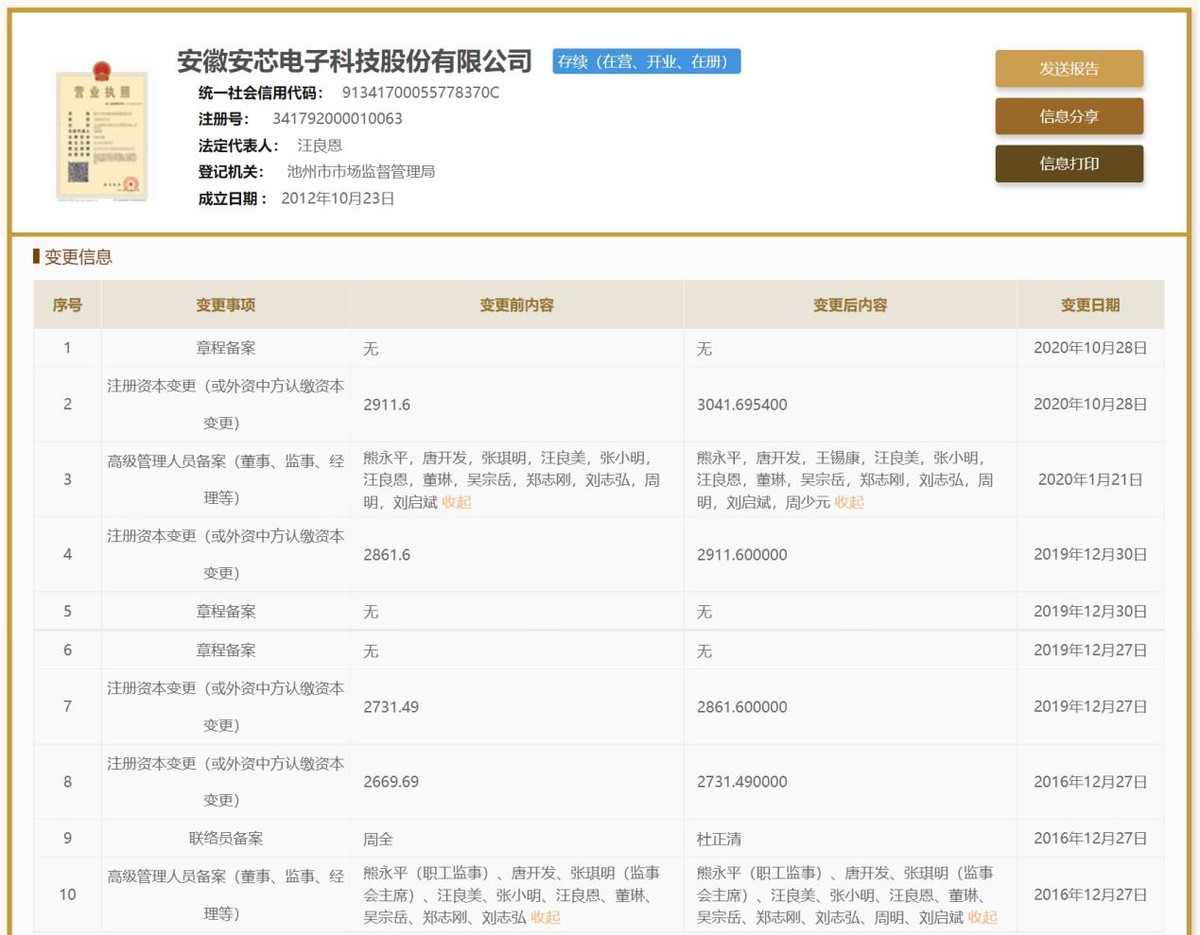Click date 2019年12月27日 in row 7
Image resolution: width=1200 pixels, height=935 pixels.
[1090, 707]
